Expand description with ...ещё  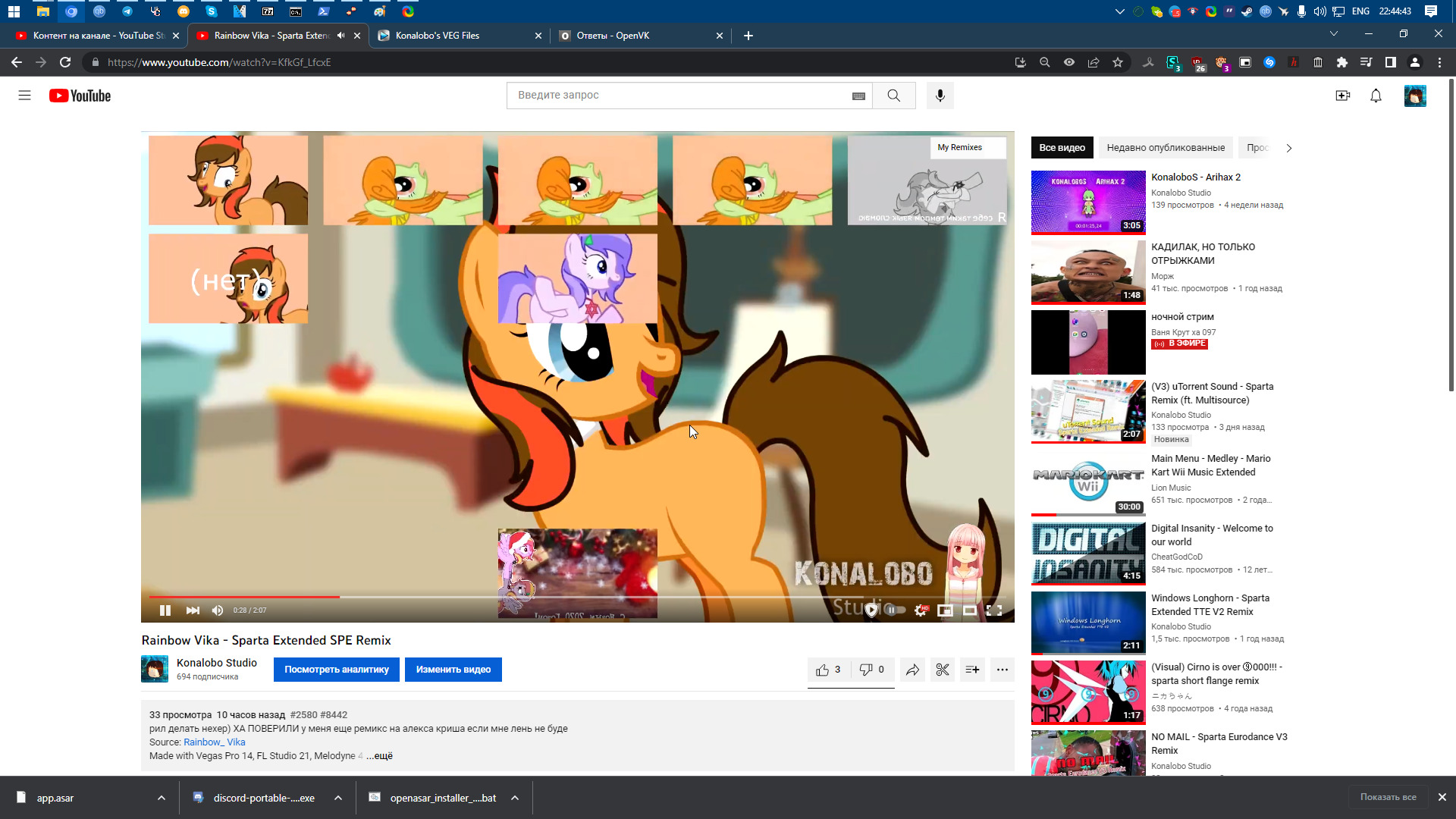(x=380, y=756)
